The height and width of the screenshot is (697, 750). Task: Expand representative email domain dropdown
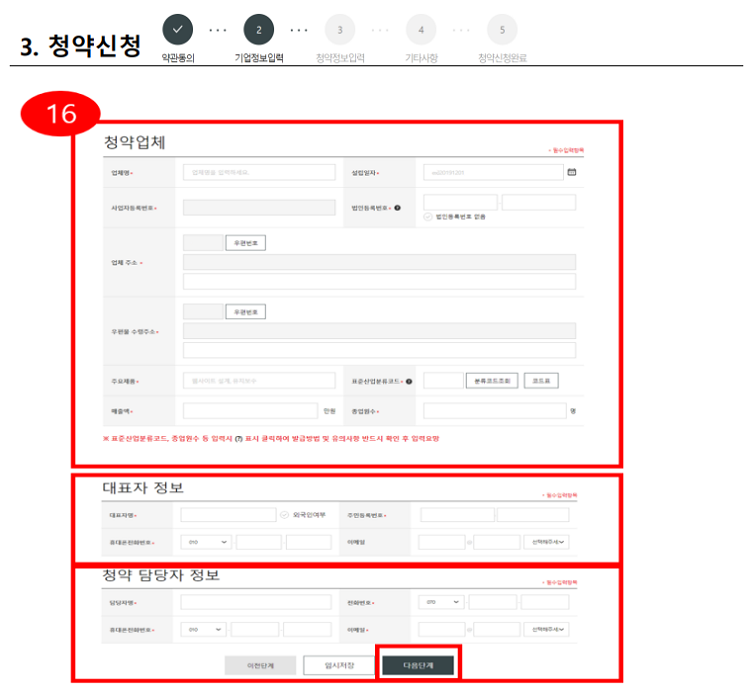pos(546,542)
